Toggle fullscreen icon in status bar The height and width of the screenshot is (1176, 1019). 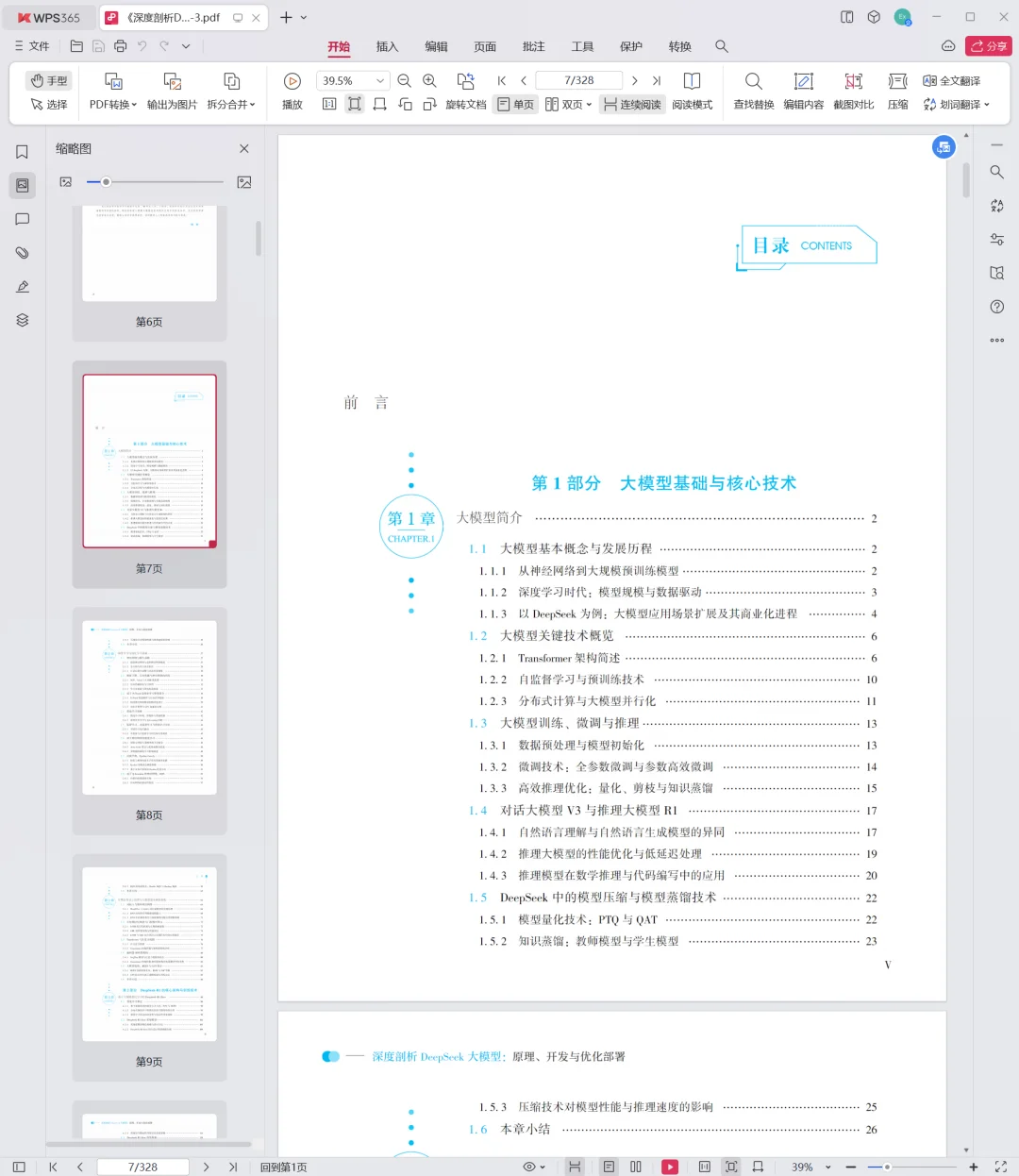click(1000, 1168)
